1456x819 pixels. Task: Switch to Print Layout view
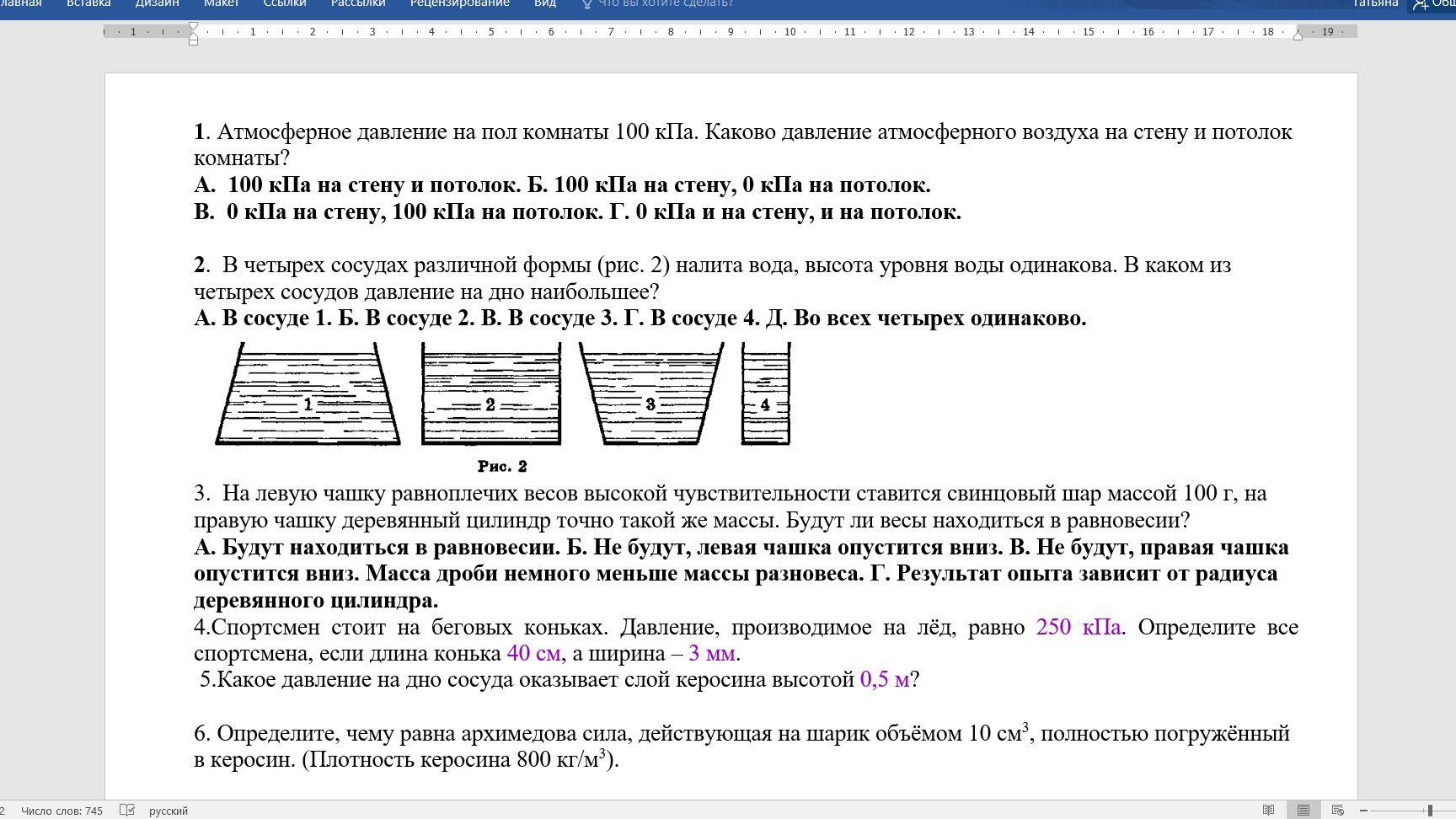tap(1303, 810)
